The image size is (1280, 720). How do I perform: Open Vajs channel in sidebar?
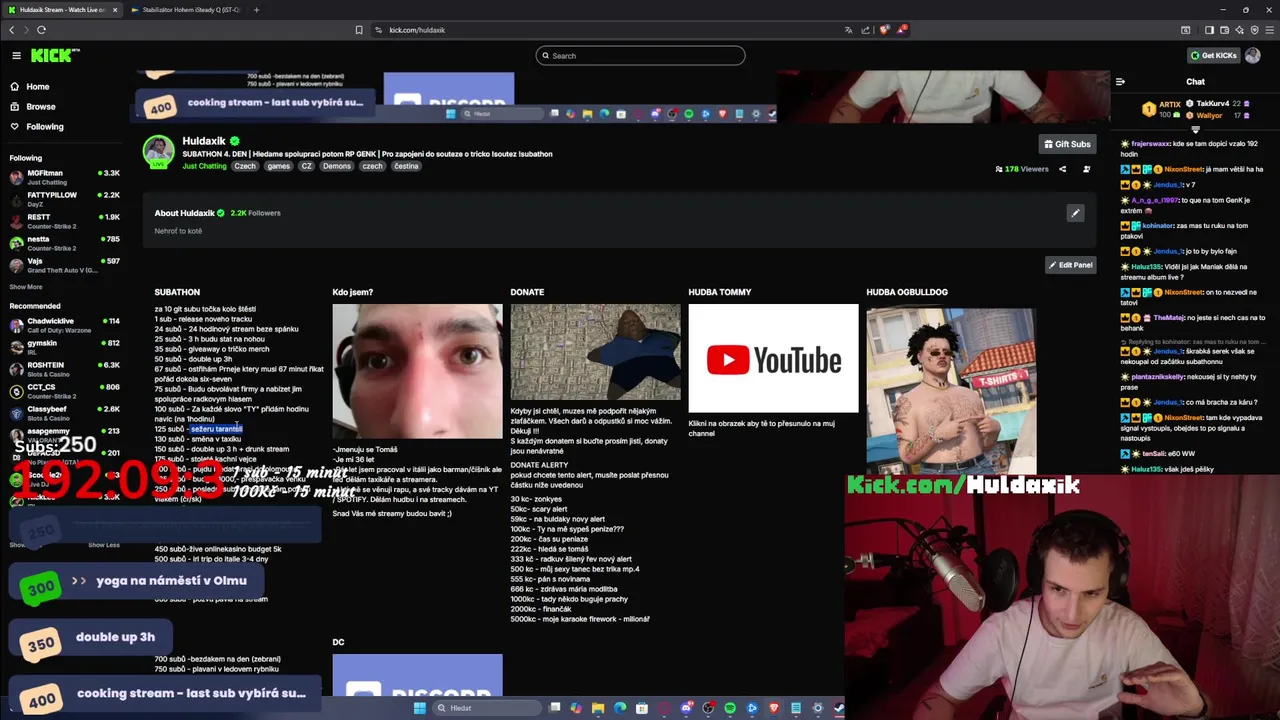pos(64,265)
